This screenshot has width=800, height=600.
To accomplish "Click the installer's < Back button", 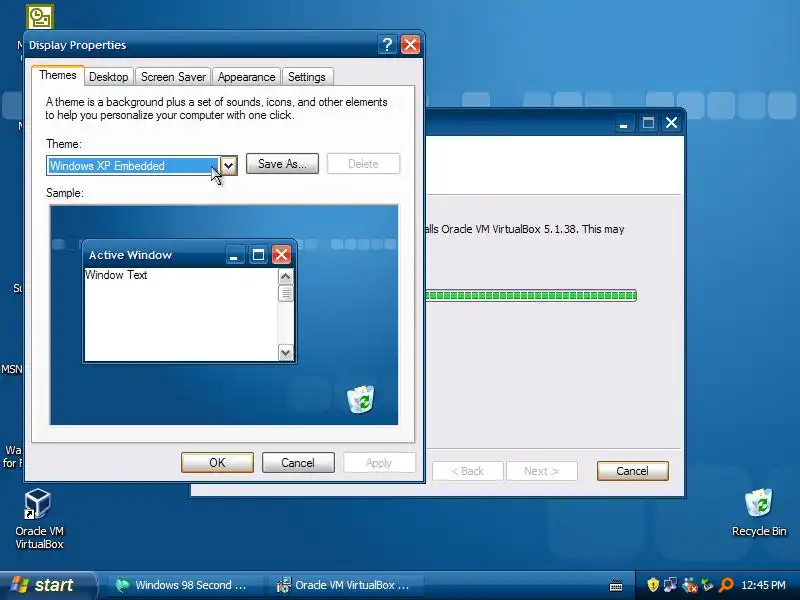I will 468,471.
